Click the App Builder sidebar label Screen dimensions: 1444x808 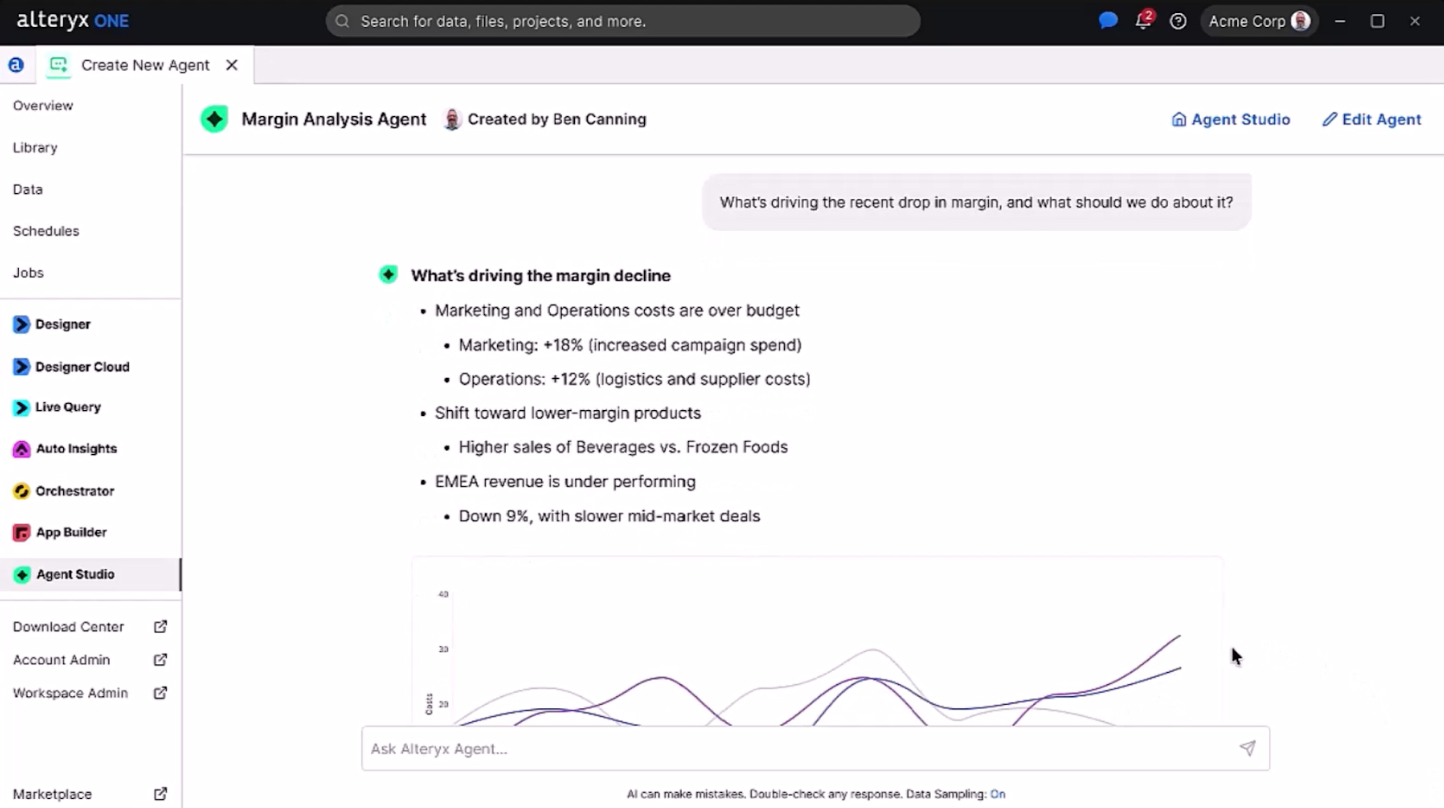(x=71, y=533)
